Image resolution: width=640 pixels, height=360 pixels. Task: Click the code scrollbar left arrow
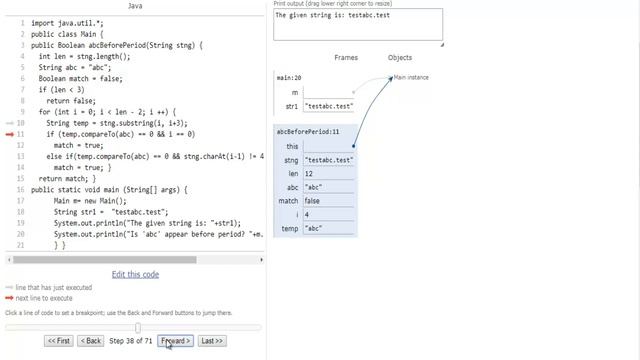pyautogui.click(x=9, y=260)
